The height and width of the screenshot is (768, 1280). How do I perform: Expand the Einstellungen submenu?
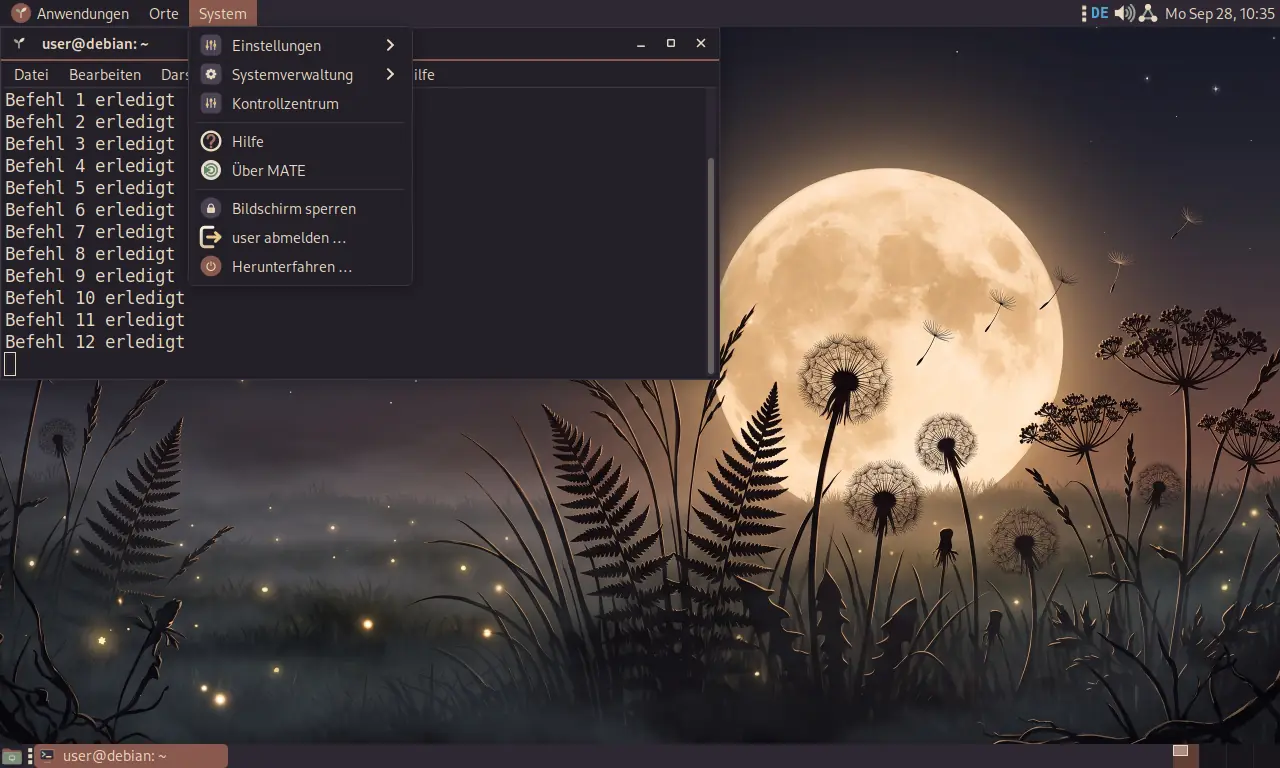click(x=300, y=46)
